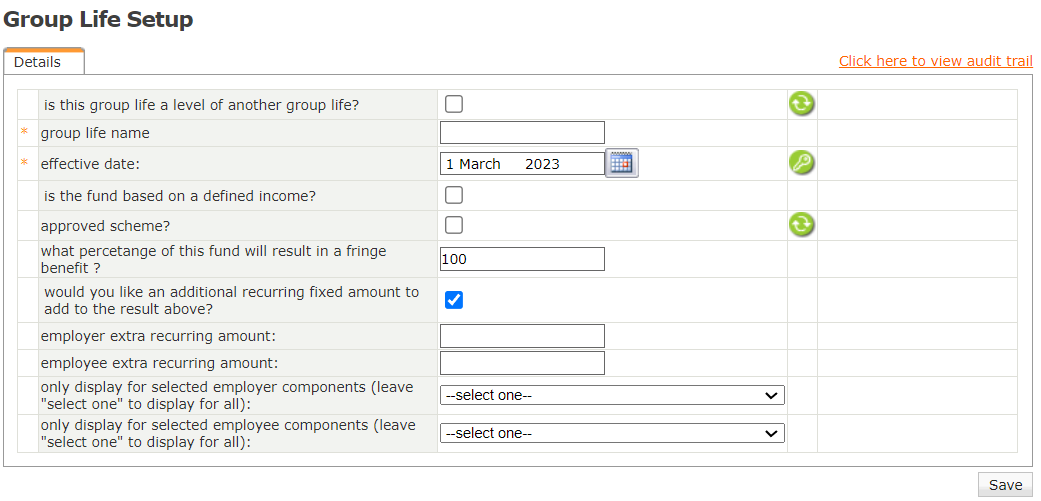Open selected employee components dropdown

tap(612, 433)
